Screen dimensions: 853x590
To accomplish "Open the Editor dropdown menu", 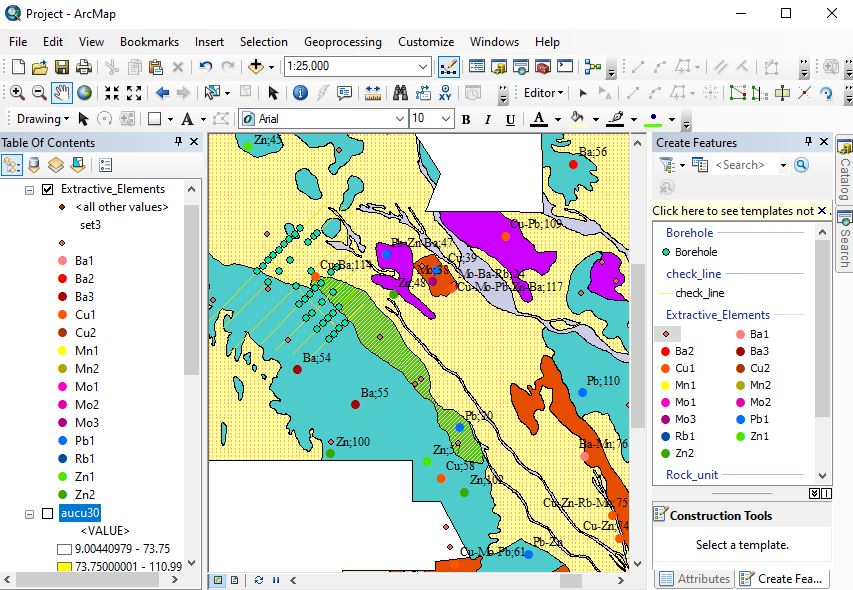I will click(543, 93).
